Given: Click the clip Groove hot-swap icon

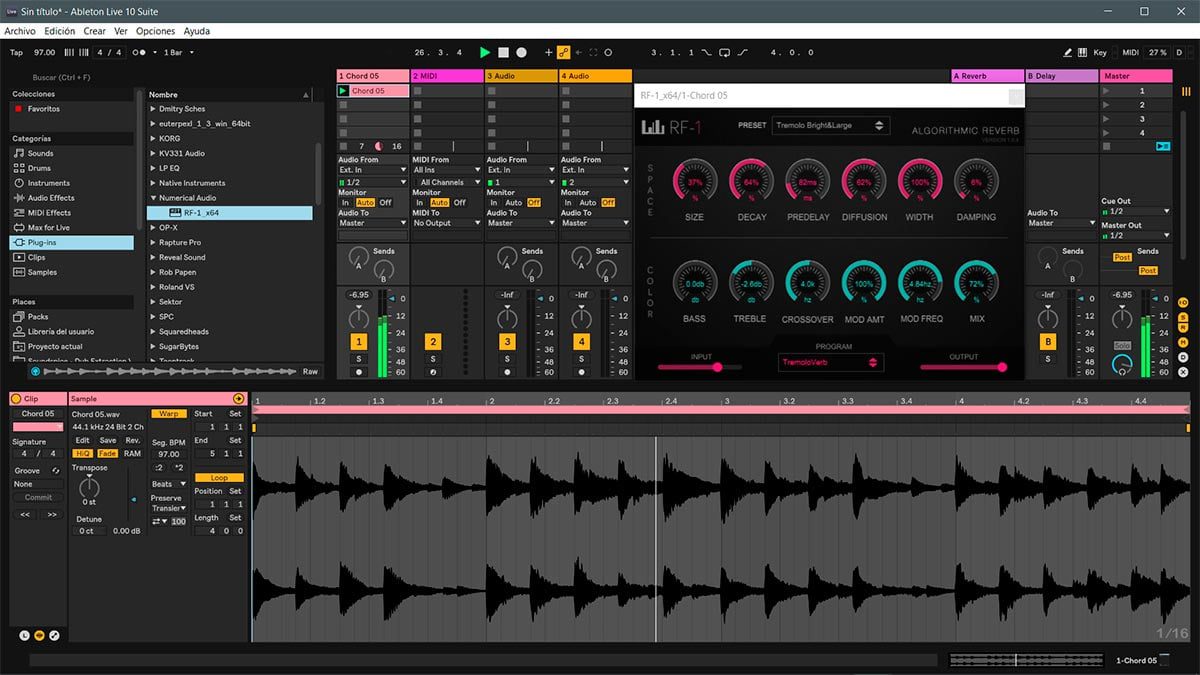Looking at the screenshot, I should [56, 470].
